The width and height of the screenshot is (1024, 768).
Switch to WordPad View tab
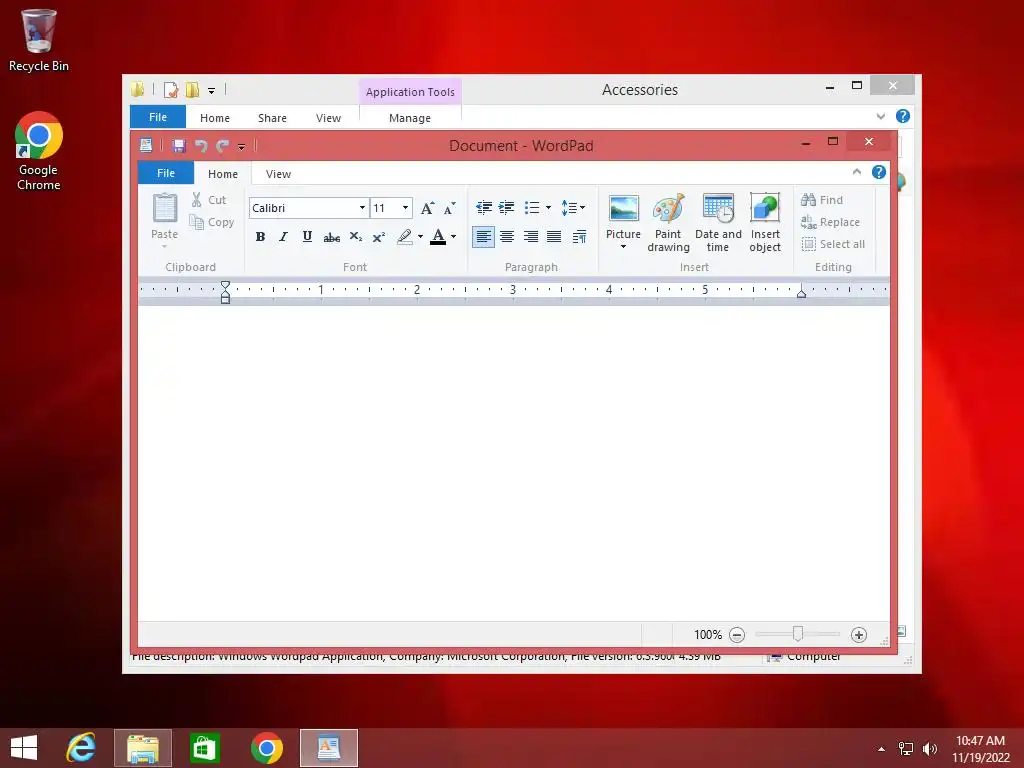coord(278,174)
